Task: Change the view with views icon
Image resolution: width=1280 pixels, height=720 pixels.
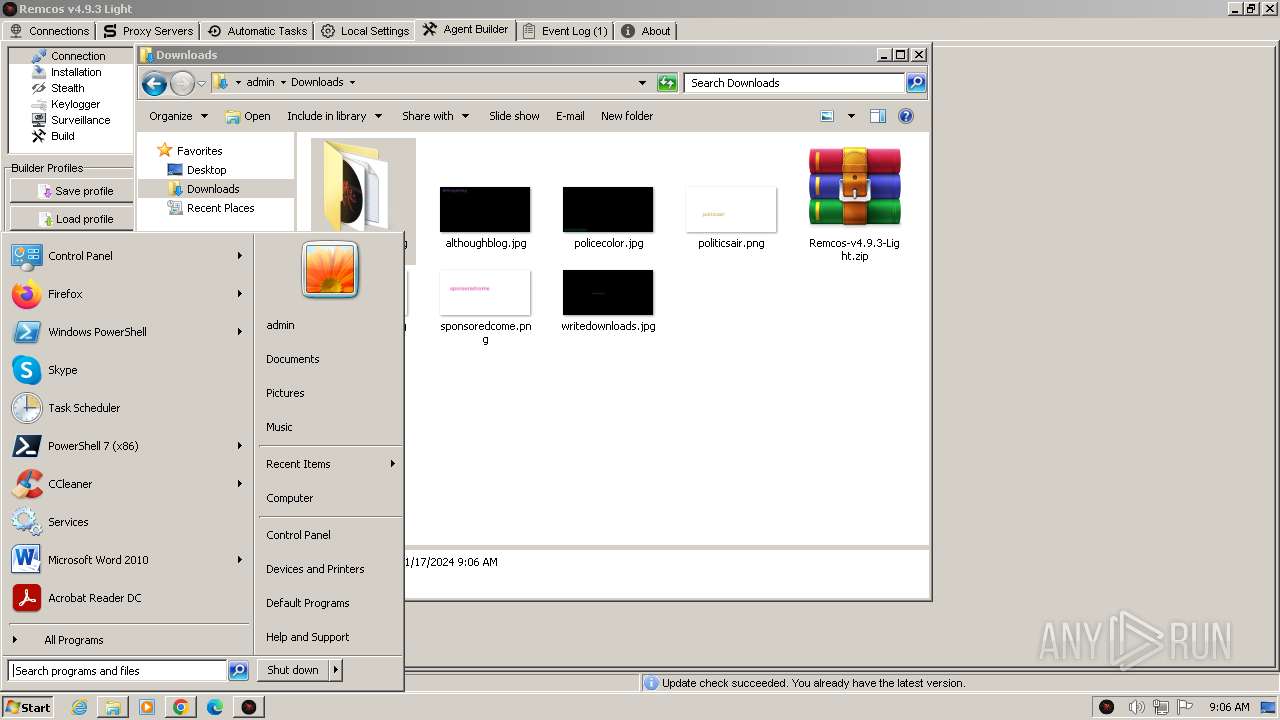Action: 827,116
